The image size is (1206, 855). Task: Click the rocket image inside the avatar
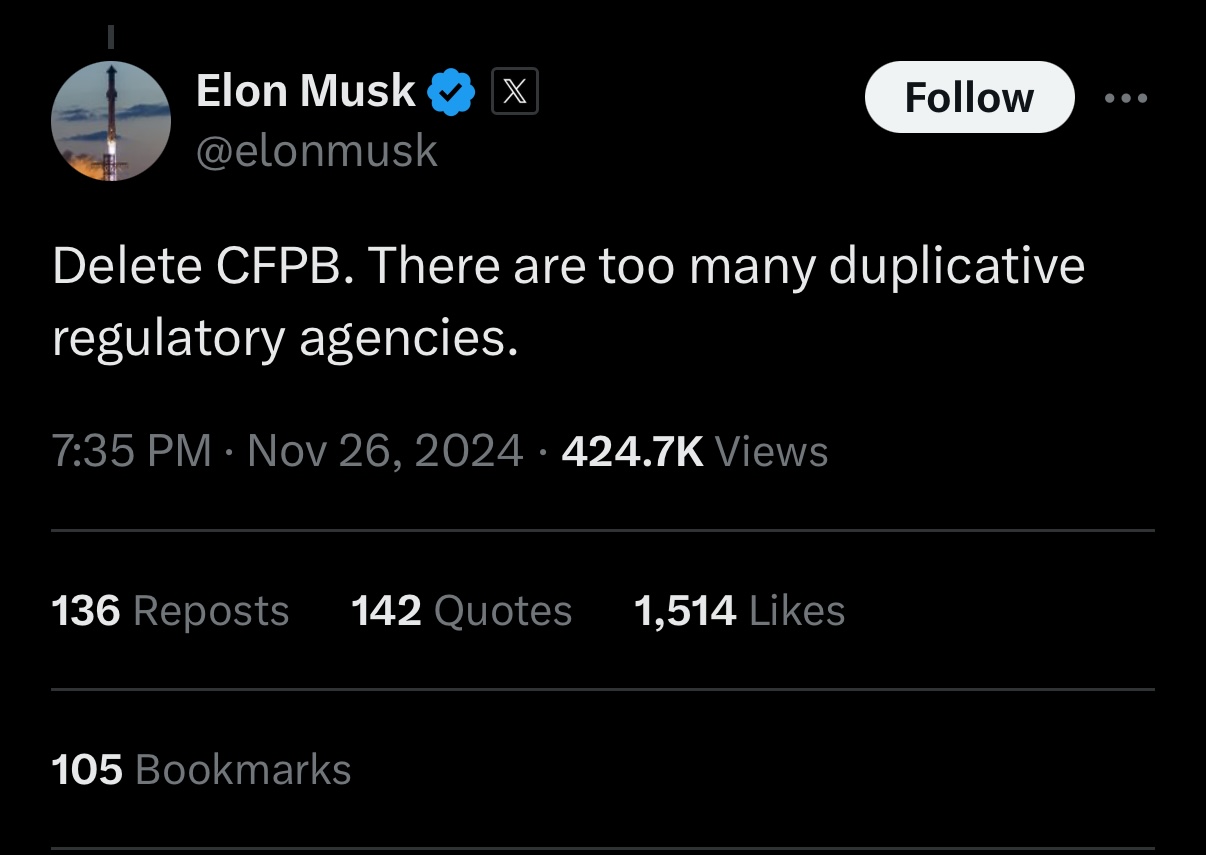click(x=113, y=115)
